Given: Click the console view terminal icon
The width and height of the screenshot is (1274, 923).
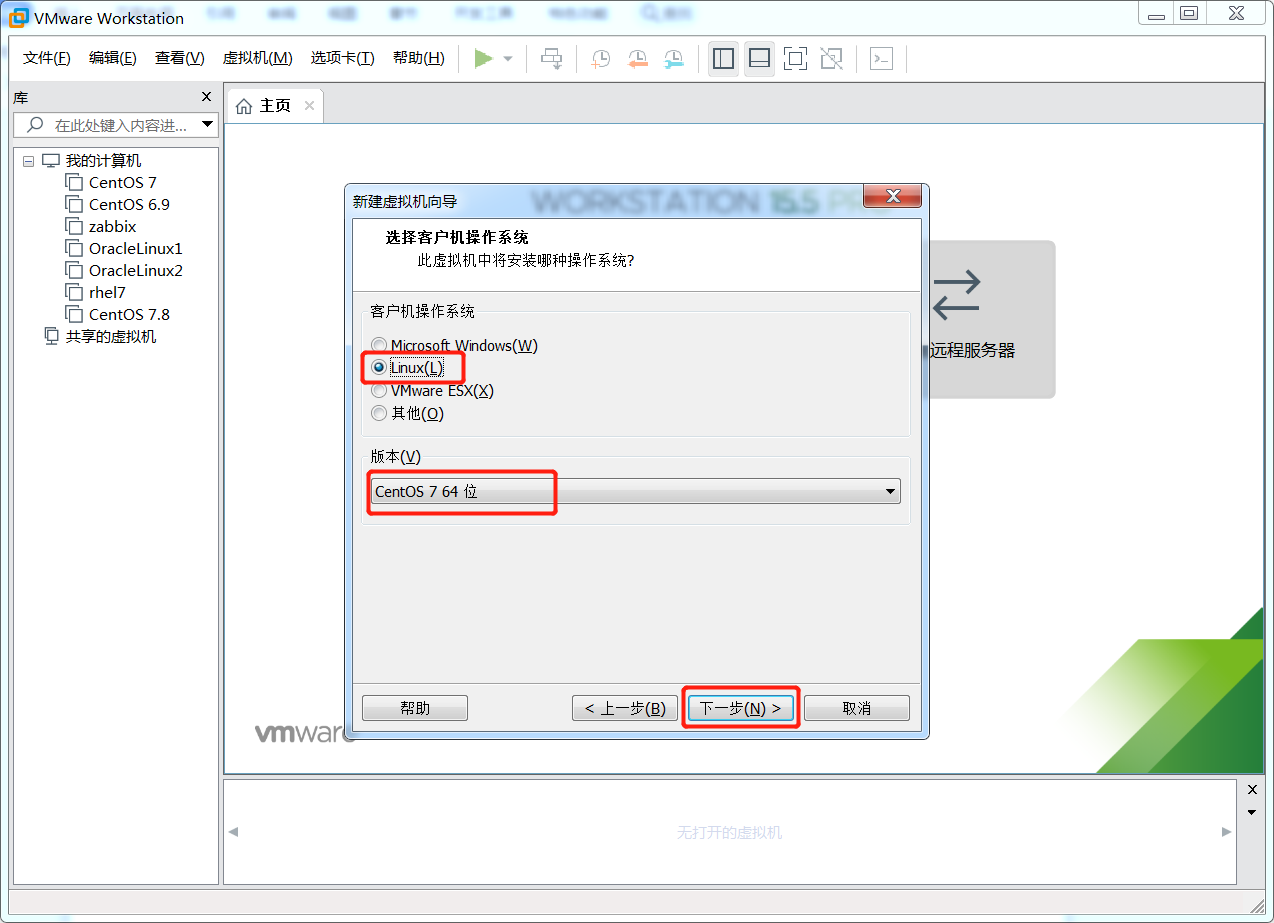Looking at the screenshot, I should coord(881,59).
